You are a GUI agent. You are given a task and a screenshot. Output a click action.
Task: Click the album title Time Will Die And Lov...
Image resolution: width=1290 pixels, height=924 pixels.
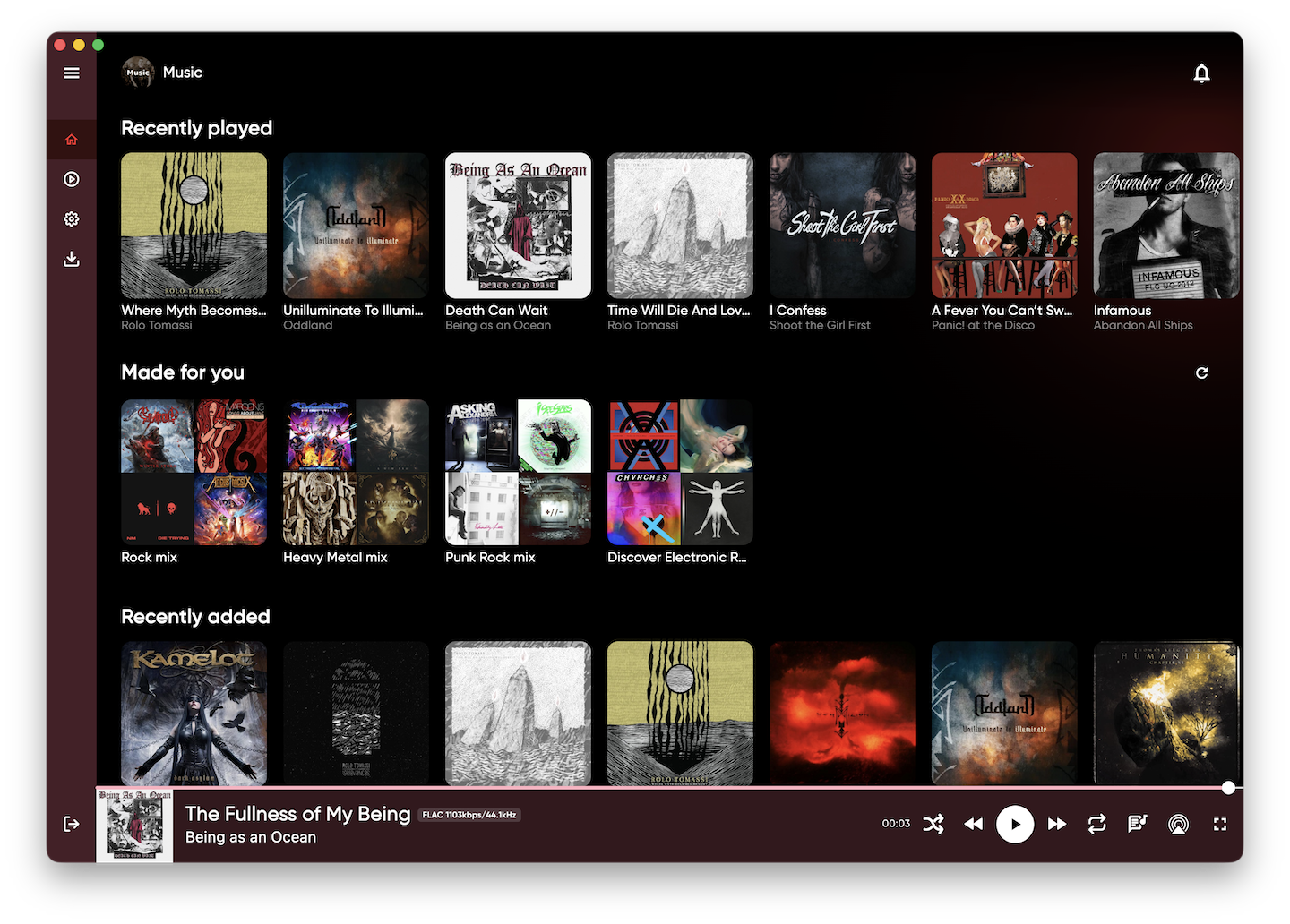(x=679, y=311)
